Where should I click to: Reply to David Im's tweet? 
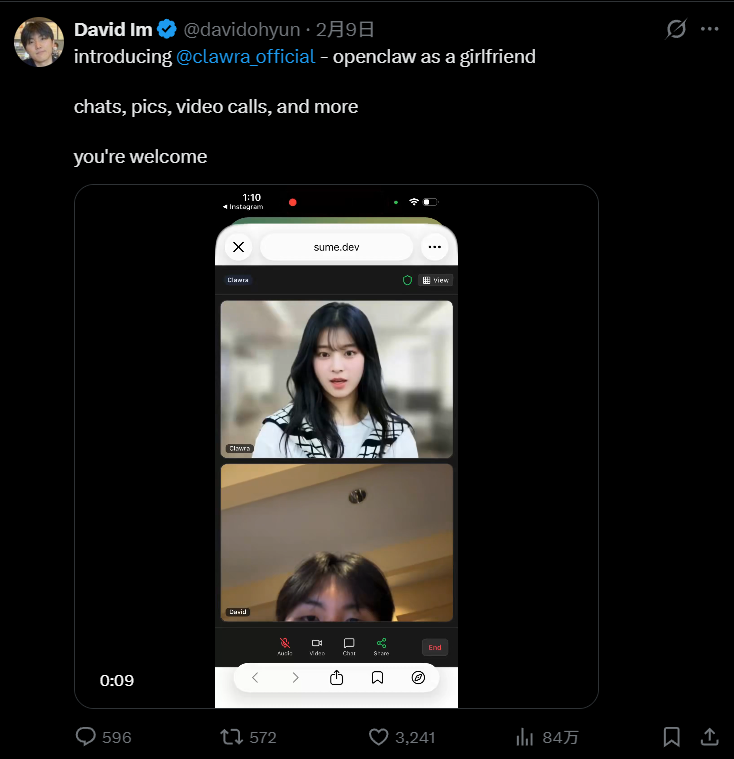click(87, 737)
